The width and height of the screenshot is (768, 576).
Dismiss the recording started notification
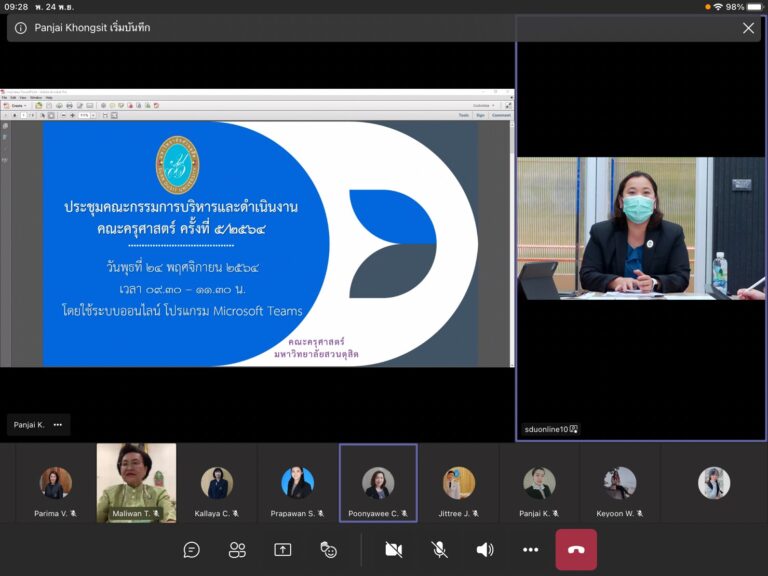(748, 28)
